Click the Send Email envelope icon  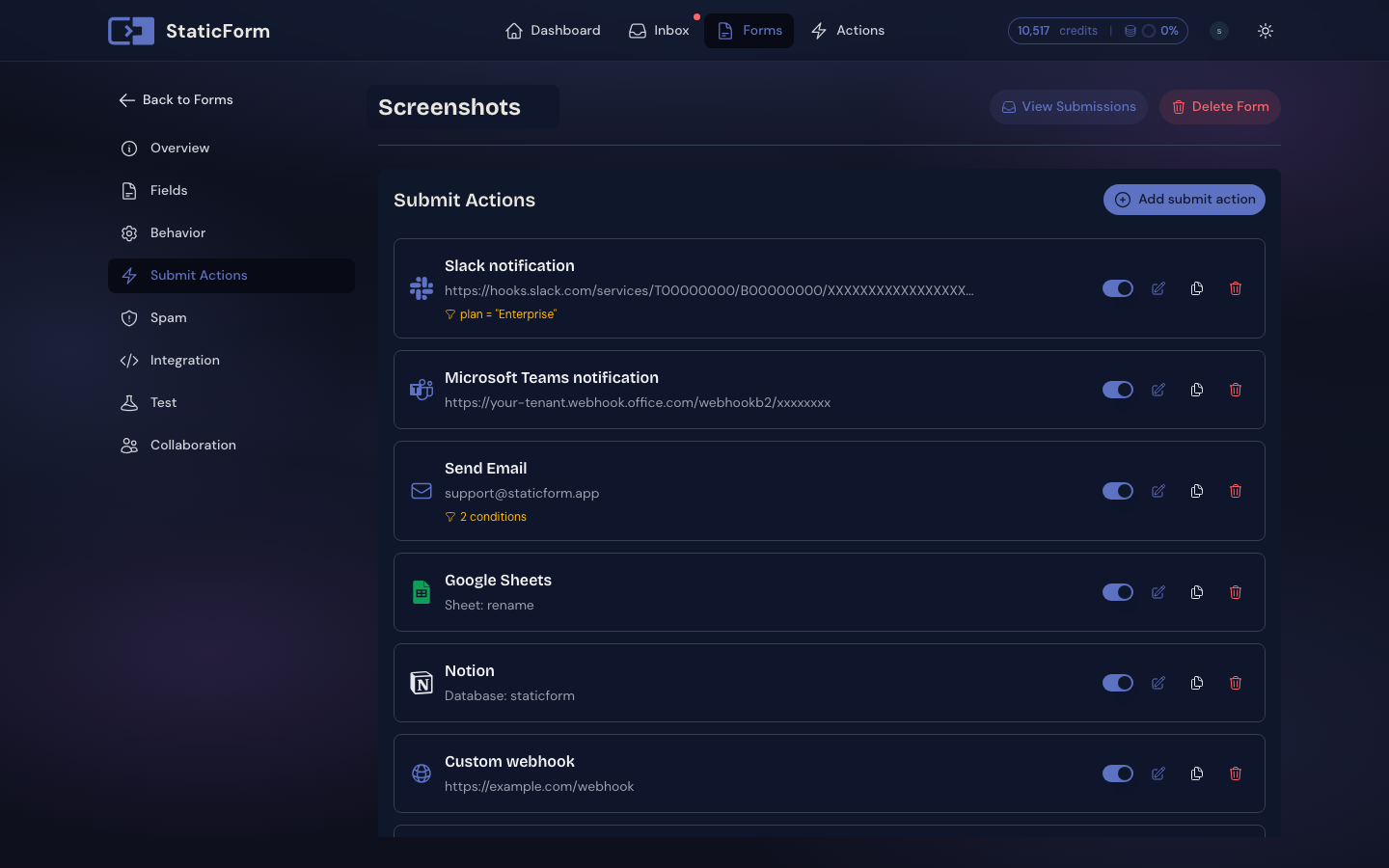[422, 491]
